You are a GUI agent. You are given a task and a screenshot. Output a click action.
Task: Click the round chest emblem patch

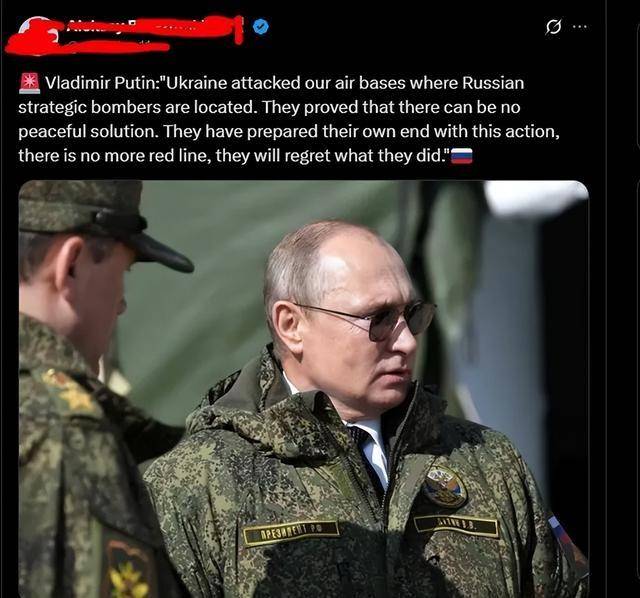pos(444,487)
